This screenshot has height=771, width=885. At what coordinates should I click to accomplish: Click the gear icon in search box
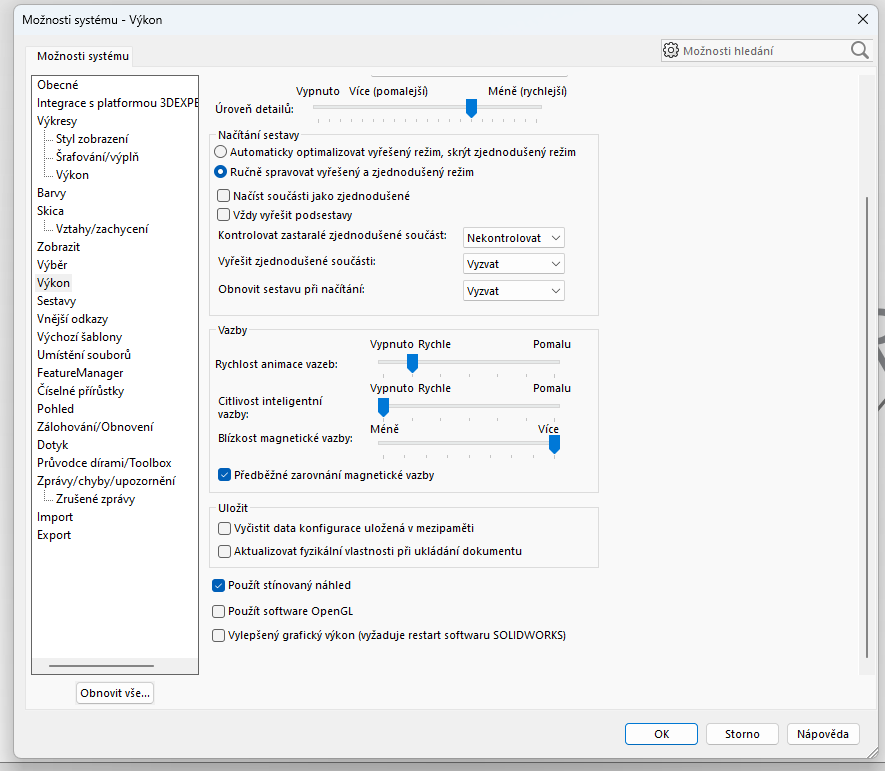pyautogui.click(x=671, y=50)
